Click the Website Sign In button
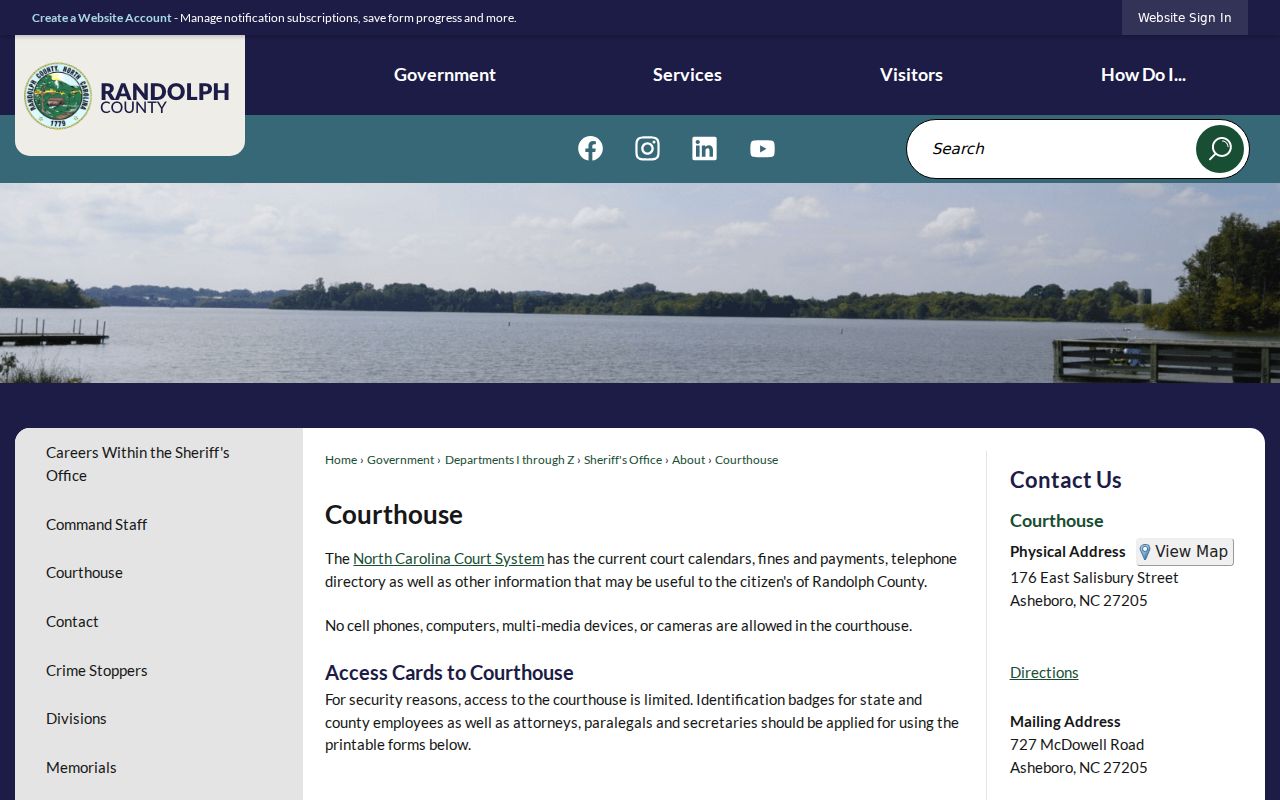1280x800 pixels. pos(1185,18)
